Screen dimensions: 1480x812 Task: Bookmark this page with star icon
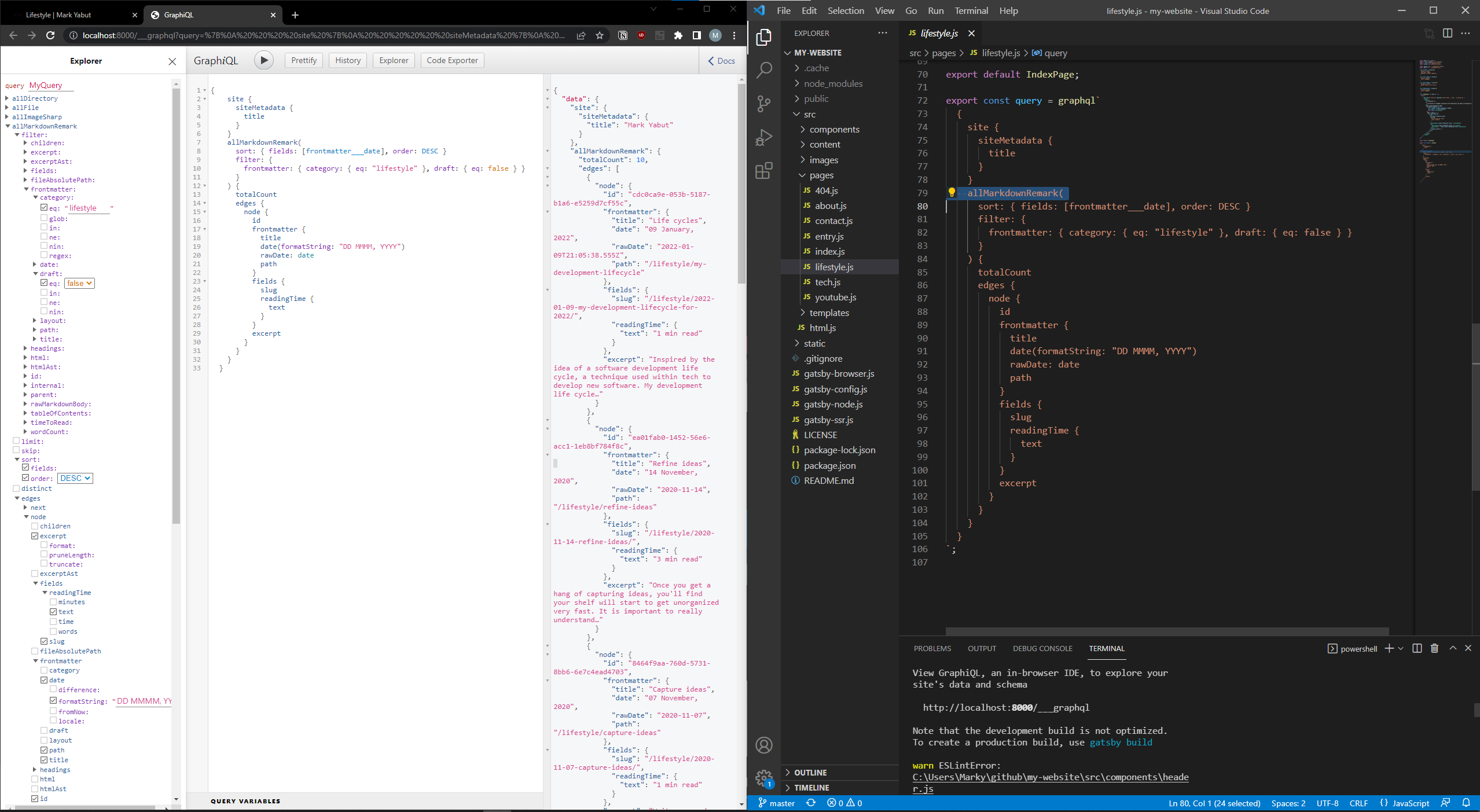[x=600, y=35]
